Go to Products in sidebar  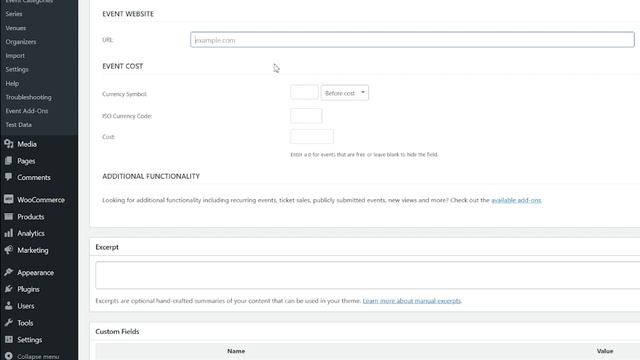coord(31,217)
